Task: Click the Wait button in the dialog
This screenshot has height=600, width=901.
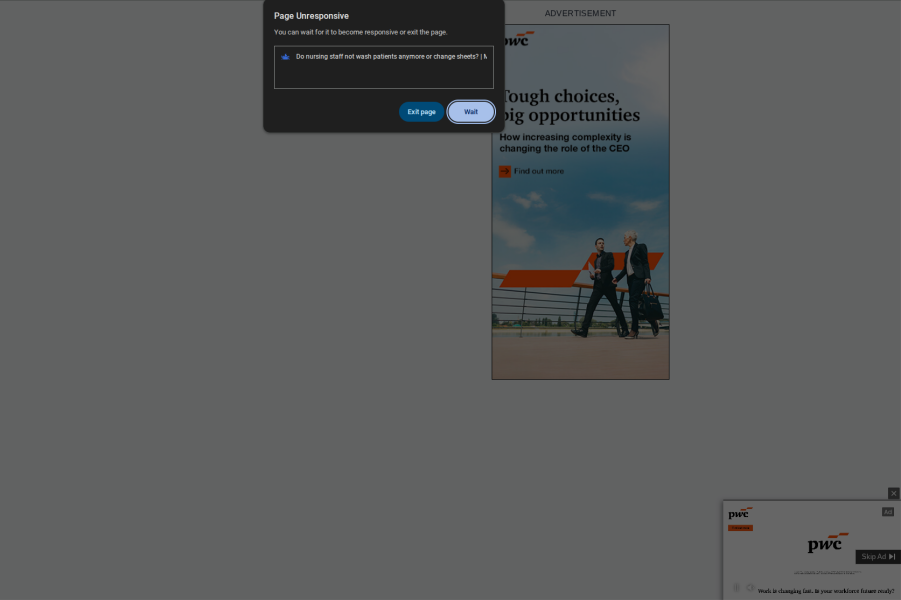Action: click(x=470, y=112)
